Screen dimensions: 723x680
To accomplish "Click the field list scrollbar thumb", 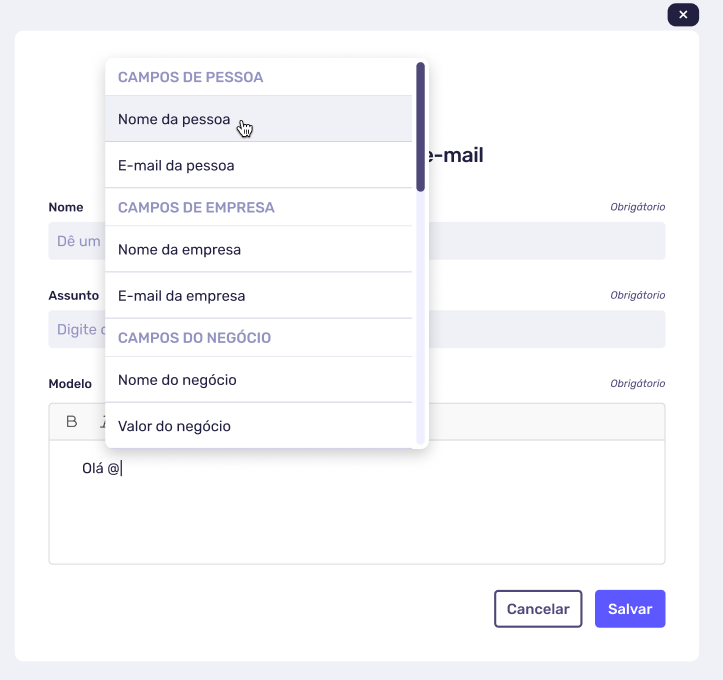I will pyautogui.click(x=420, y=125).
